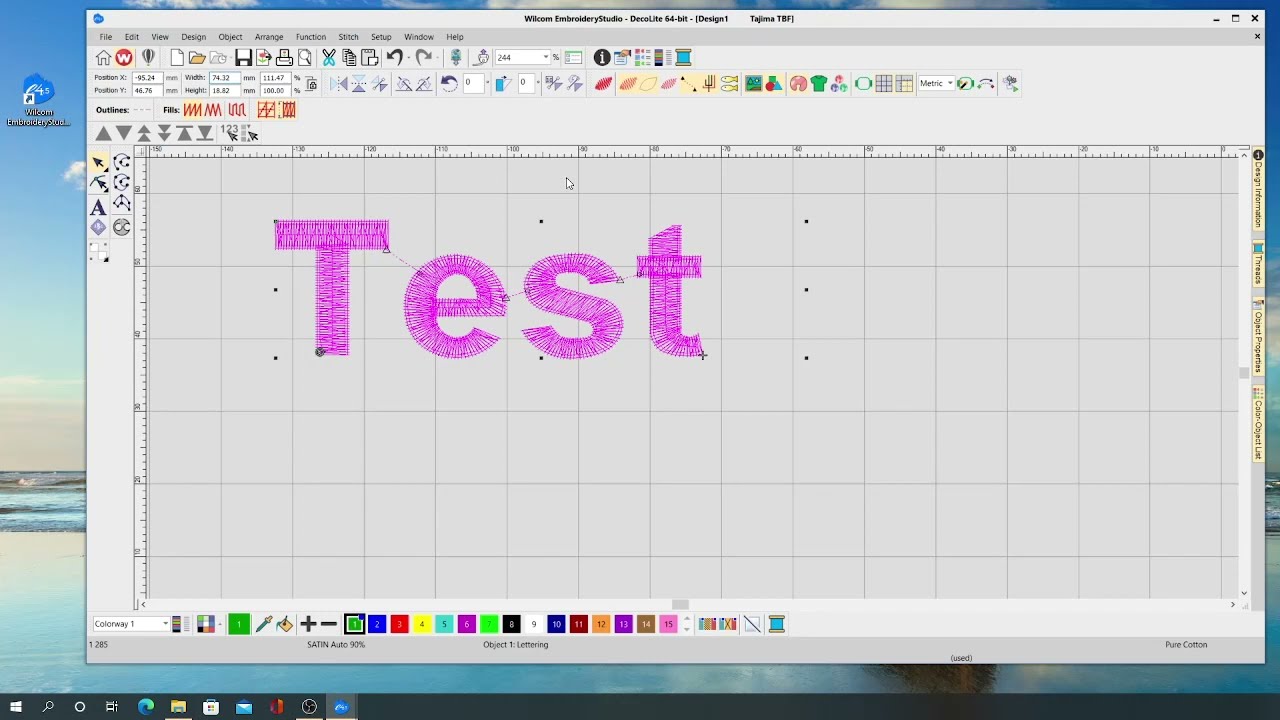Toggle the show vector shapes icon
This screenshot has height=720, width=1280.
(773, 84)
